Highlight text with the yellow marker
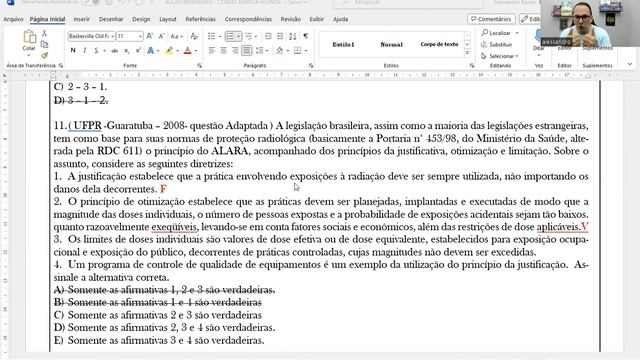Screen dimensions: 640x360 click(x=169, y=51)
